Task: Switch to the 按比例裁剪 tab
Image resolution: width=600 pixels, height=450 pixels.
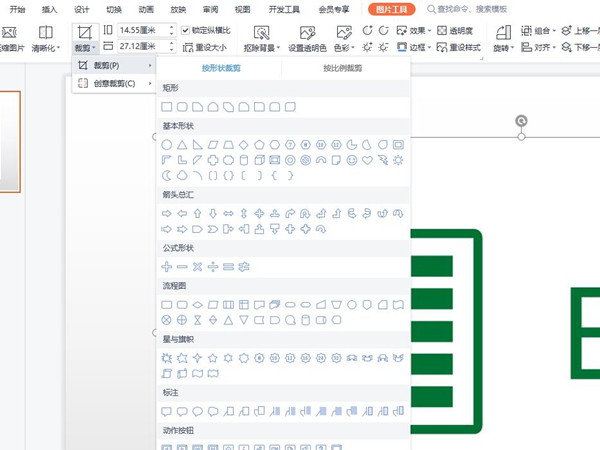Action: pos(345,68)
